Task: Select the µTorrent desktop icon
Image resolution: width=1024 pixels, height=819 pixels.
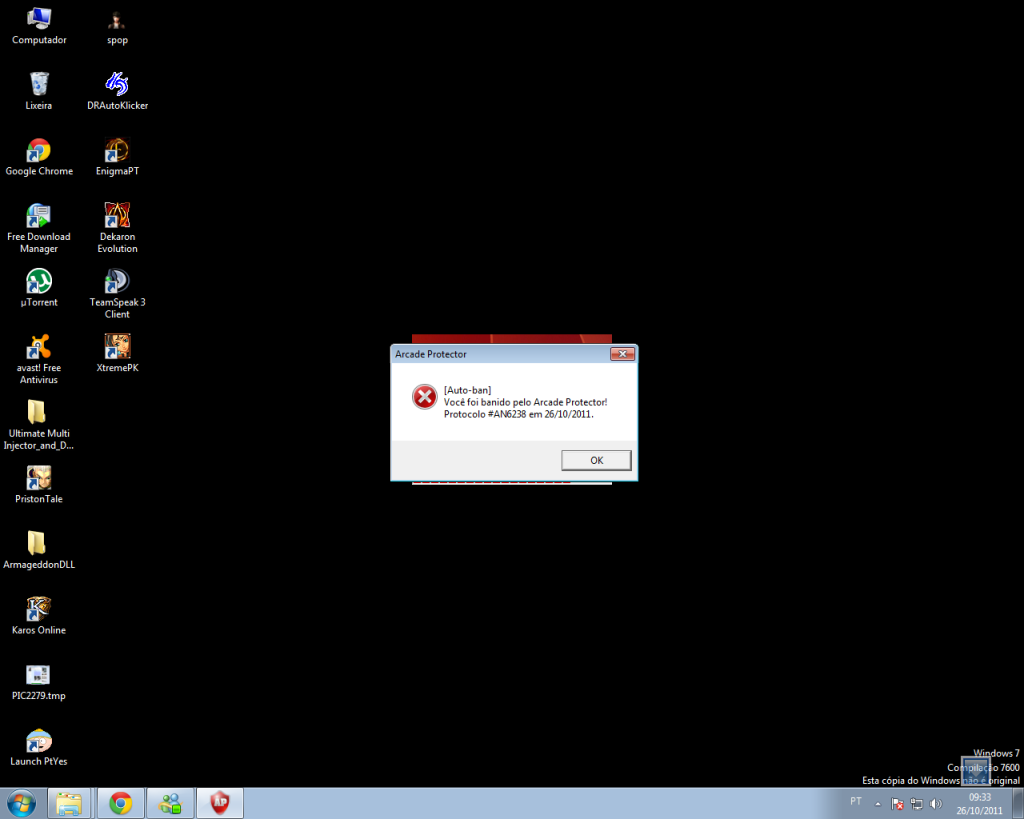Action: 39,282
